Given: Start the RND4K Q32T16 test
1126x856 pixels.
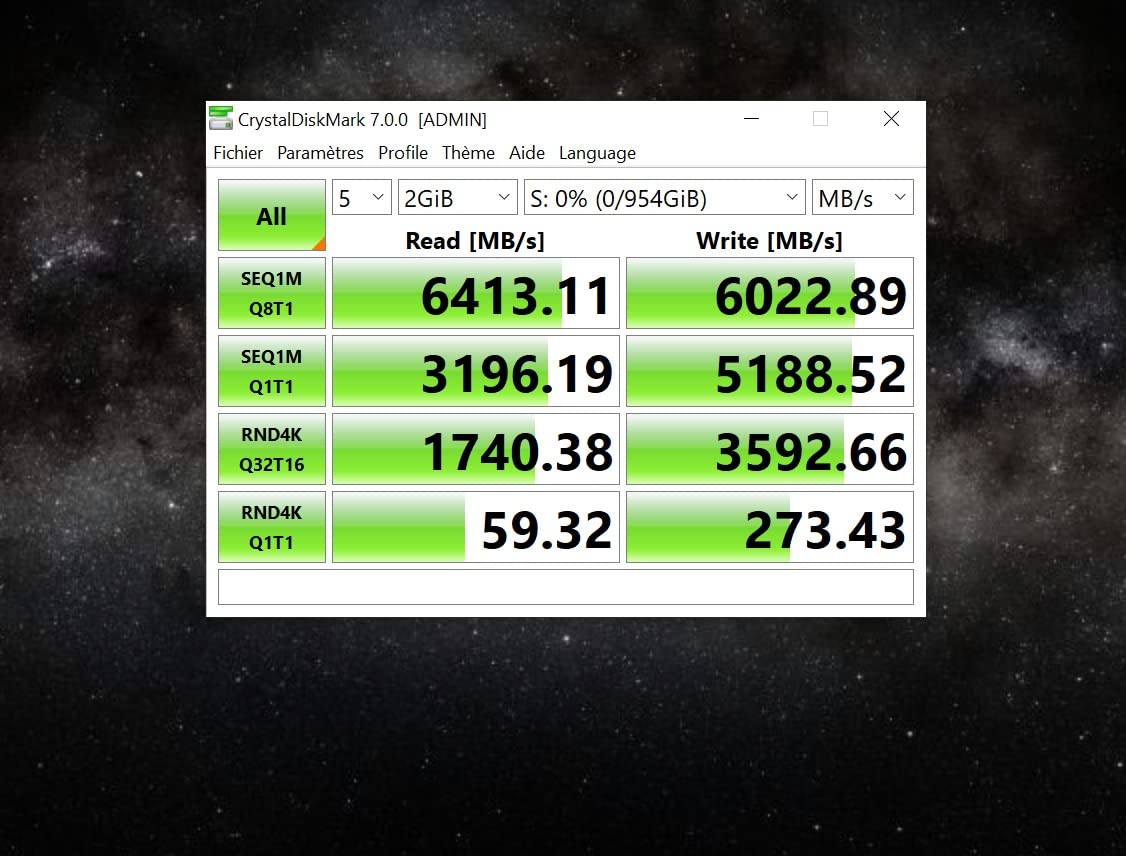Looking at the screenshot, I should (271, 449).
